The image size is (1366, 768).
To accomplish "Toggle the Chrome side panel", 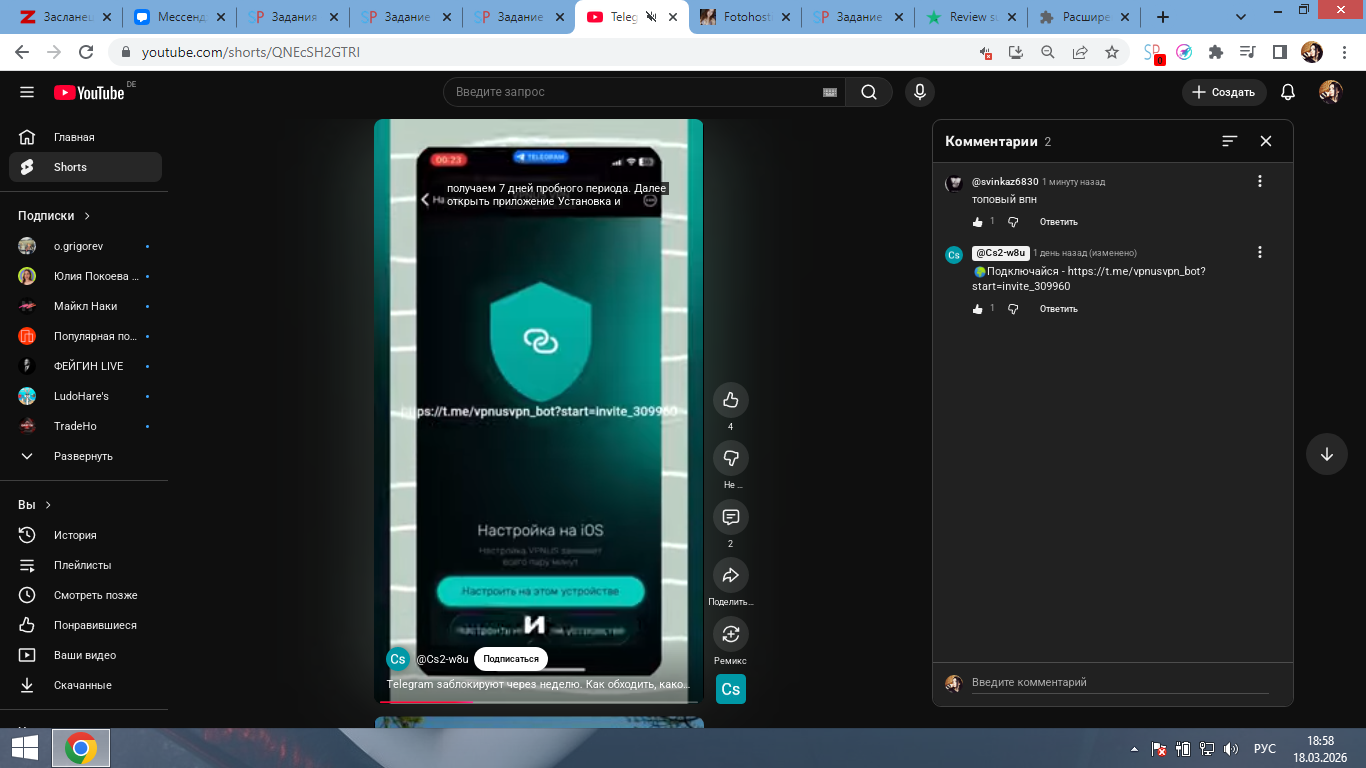I will pyautogui.click(x=1279, y=52).
